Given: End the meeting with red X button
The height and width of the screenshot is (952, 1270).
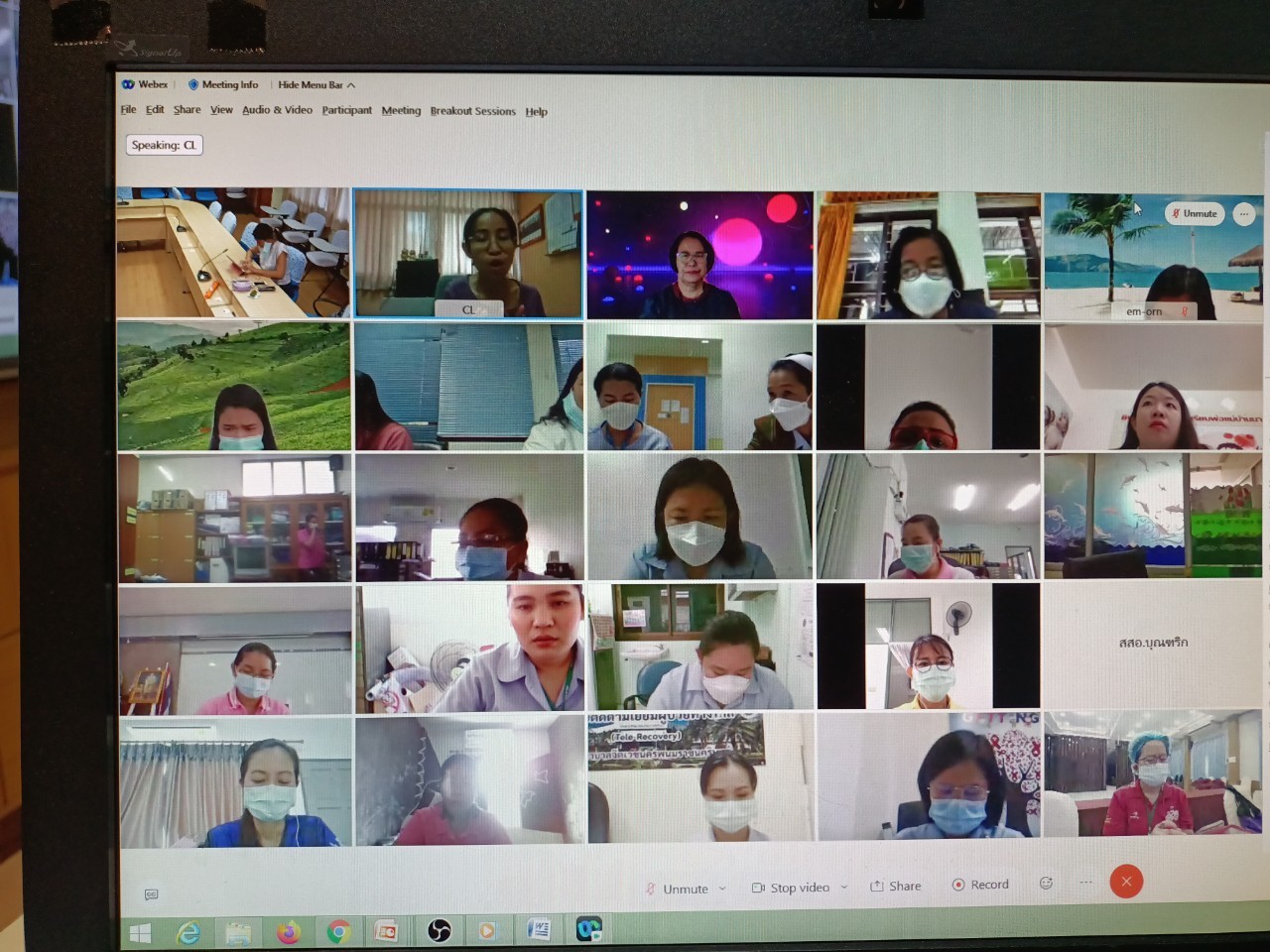Looking at the screenshot, I should click(x=1126, y=882).
